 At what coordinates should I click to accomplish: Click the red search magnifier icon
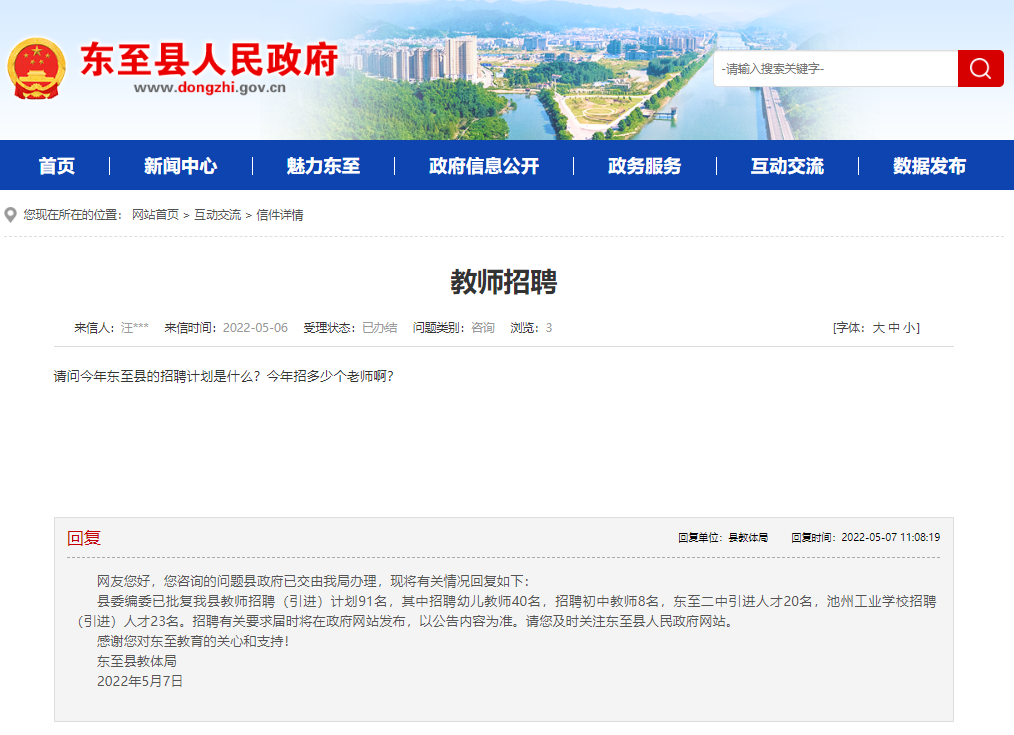tap(980, 69)
